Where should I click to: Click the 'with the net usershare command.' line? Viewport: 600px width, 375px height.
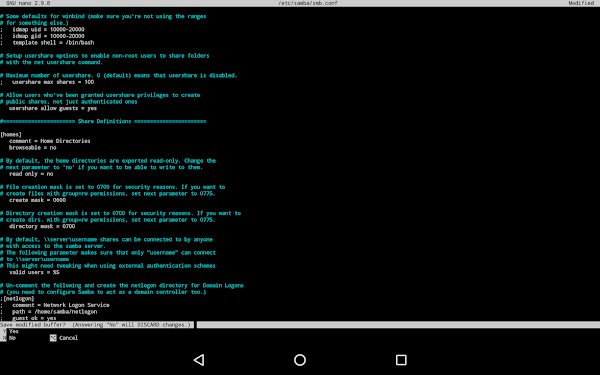coord(52,62)
